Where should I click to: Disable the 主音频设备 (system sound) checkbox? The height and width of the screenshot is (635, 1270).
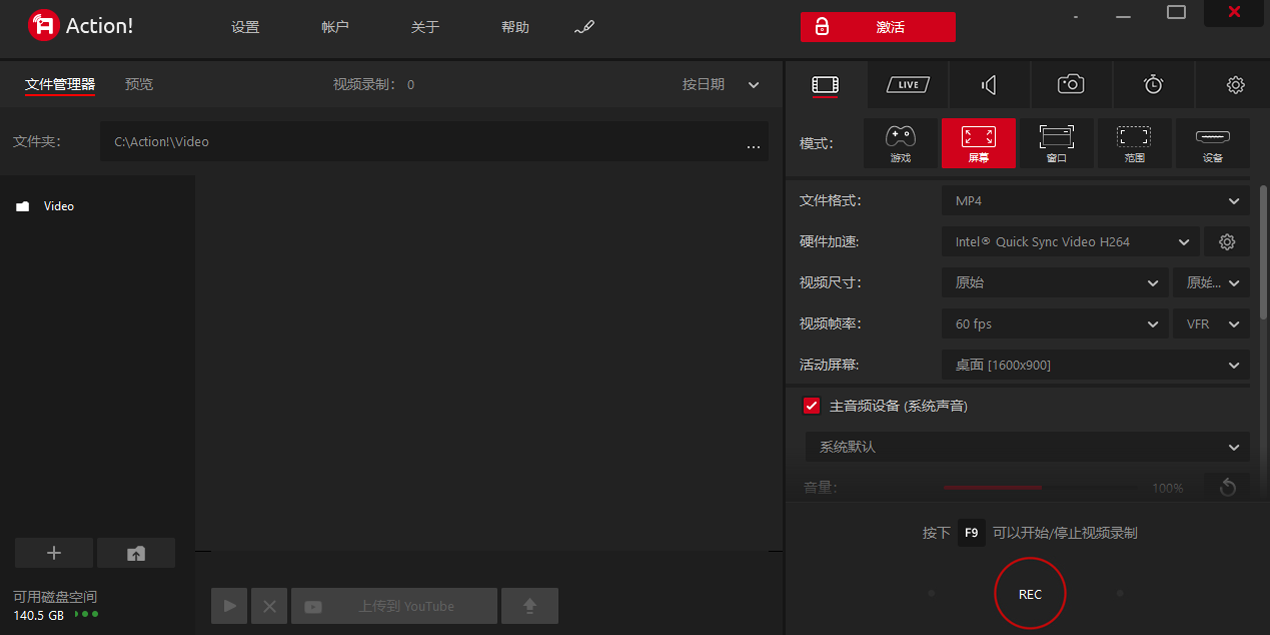pos(811,406)
